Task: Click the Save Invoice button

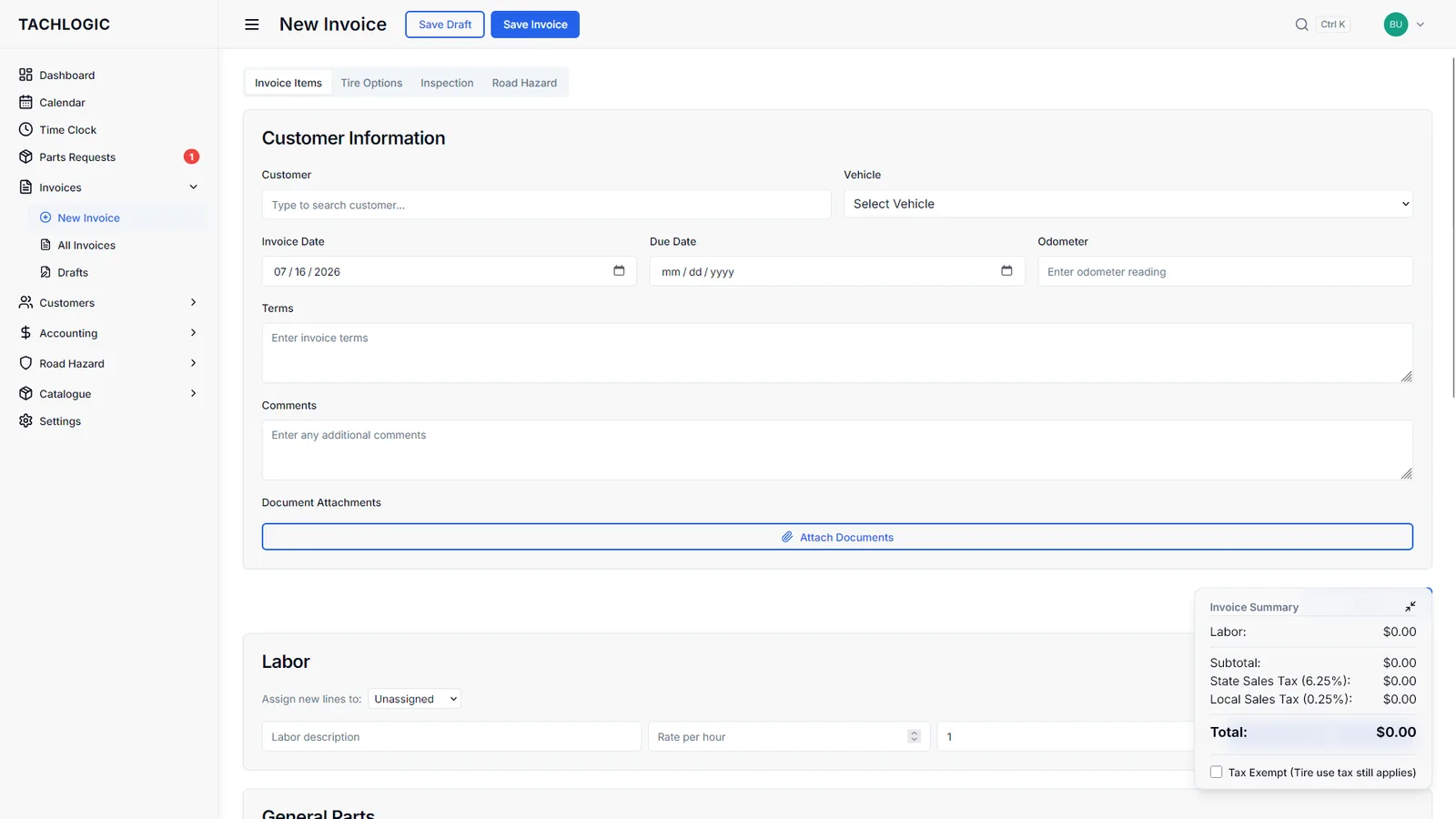Action: pos(535,25)
